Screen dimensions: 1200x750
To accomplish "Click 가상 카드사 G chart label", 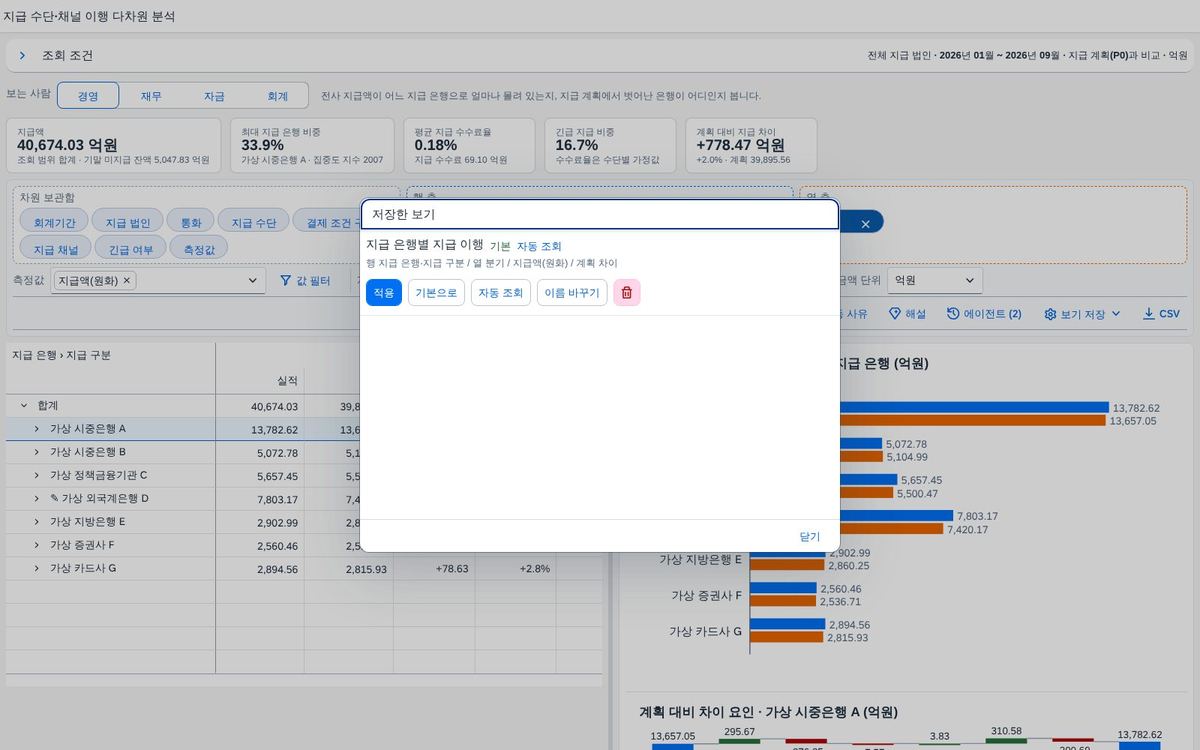I will pos(705,631).
